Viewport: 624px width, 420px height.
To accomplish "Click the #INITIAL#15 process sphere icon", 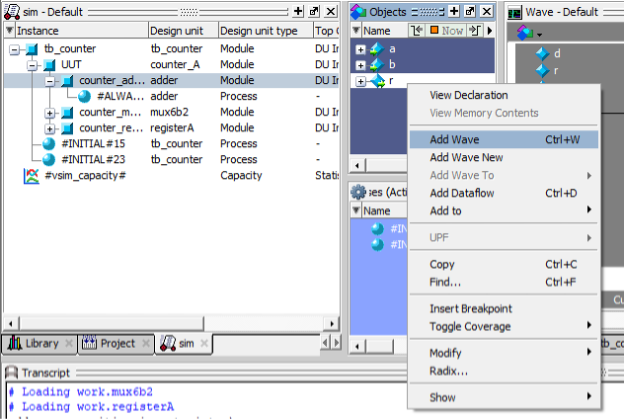I will pyautogui.click(x=49, y=144).
